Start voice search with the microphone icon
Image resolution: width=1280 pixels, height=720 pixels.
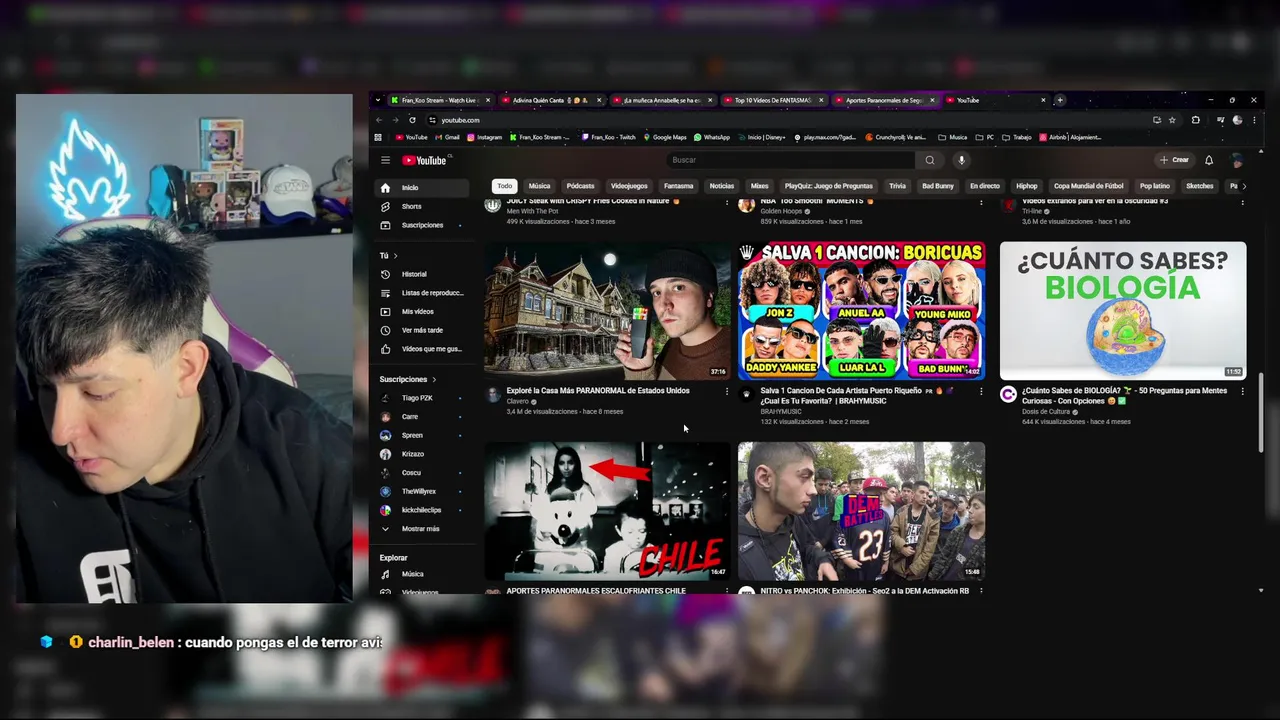tap(961, 160)
